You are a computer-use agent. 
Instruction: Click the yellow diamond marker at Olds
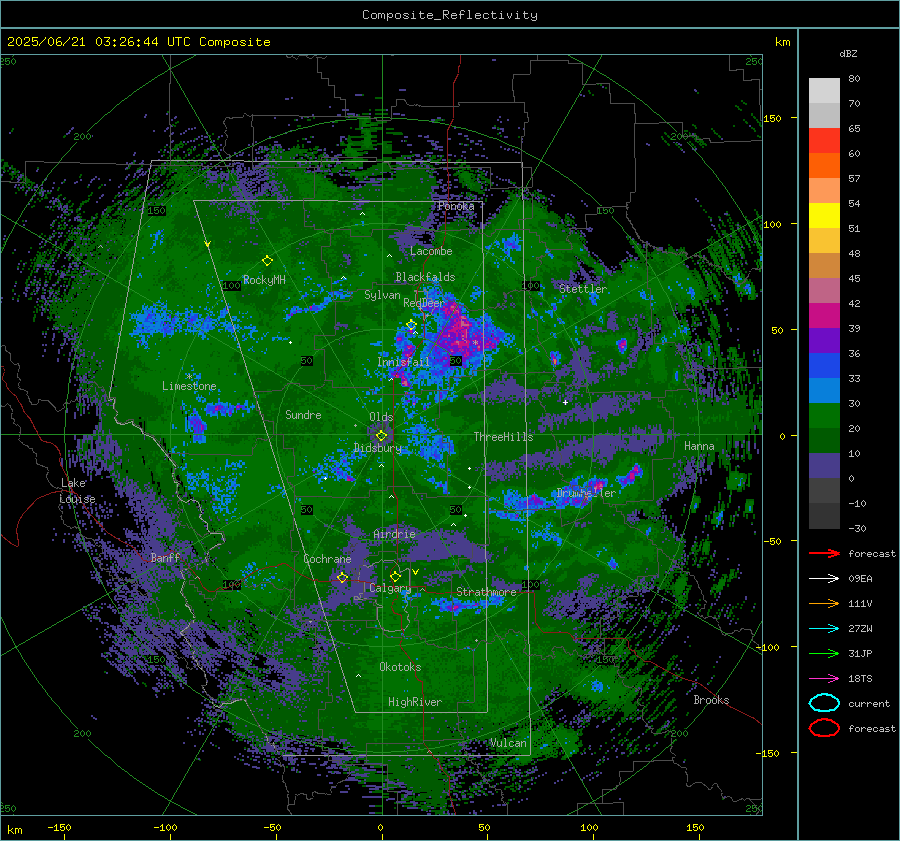point(381,436)
